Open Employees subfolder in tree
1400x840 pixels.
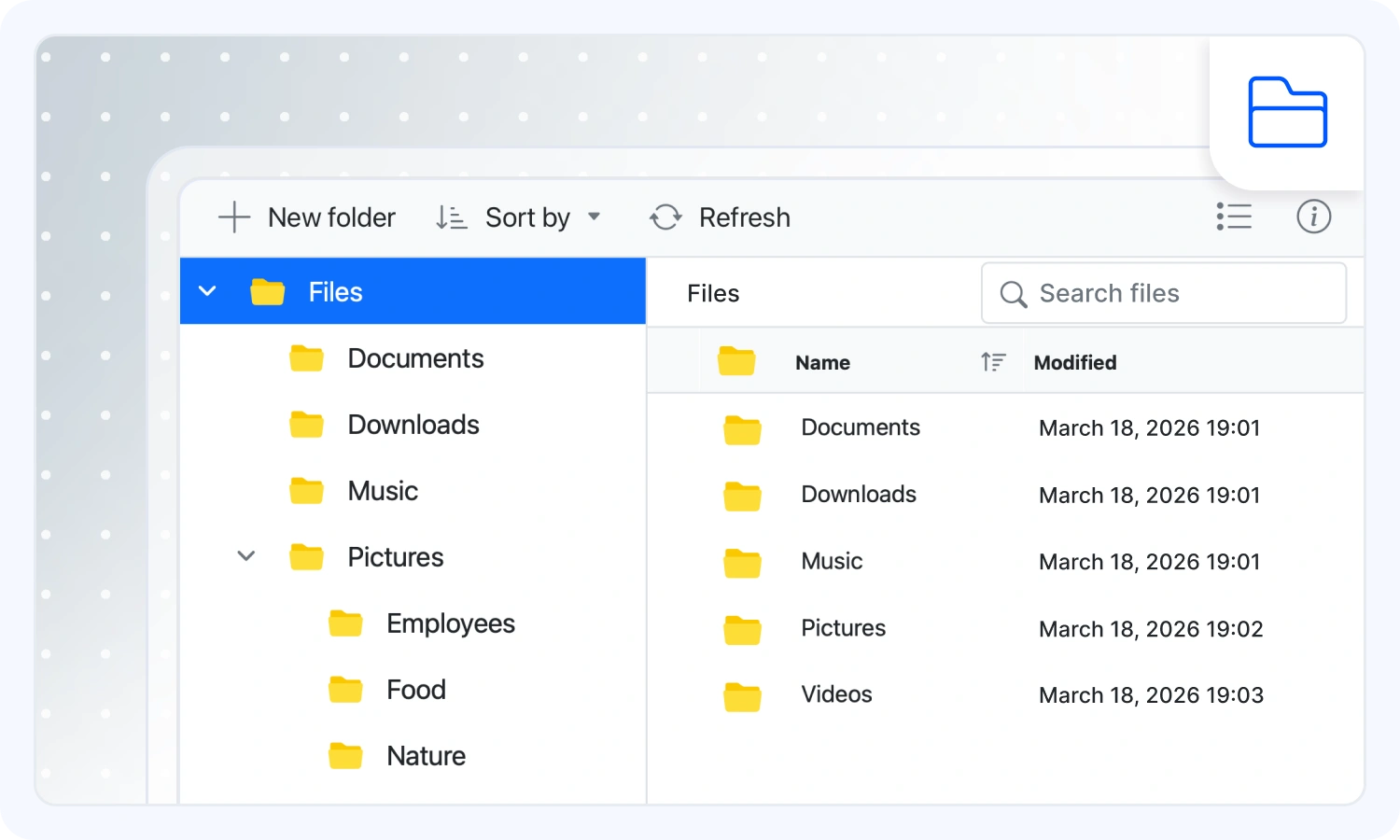(413, 623)
